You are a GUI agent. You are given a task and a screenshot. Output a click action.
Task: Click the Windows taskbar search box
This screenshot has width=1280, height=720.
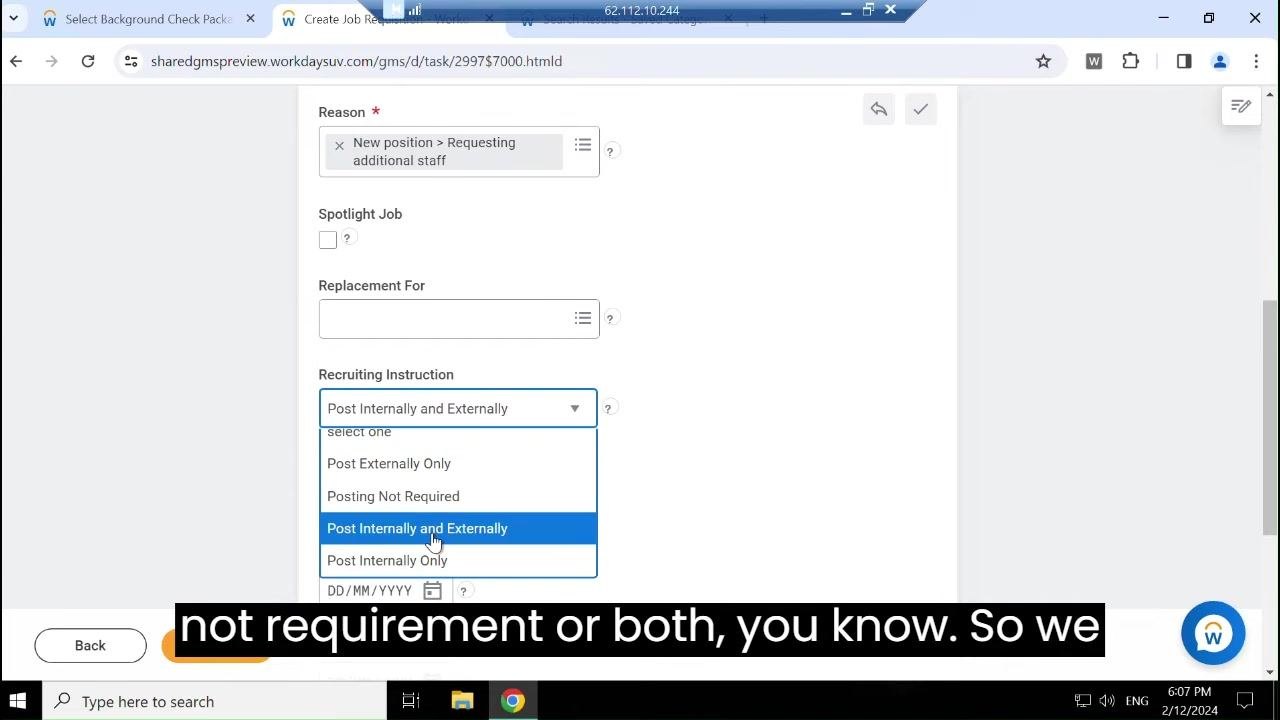pyautogui.click(x=214, y=701)
